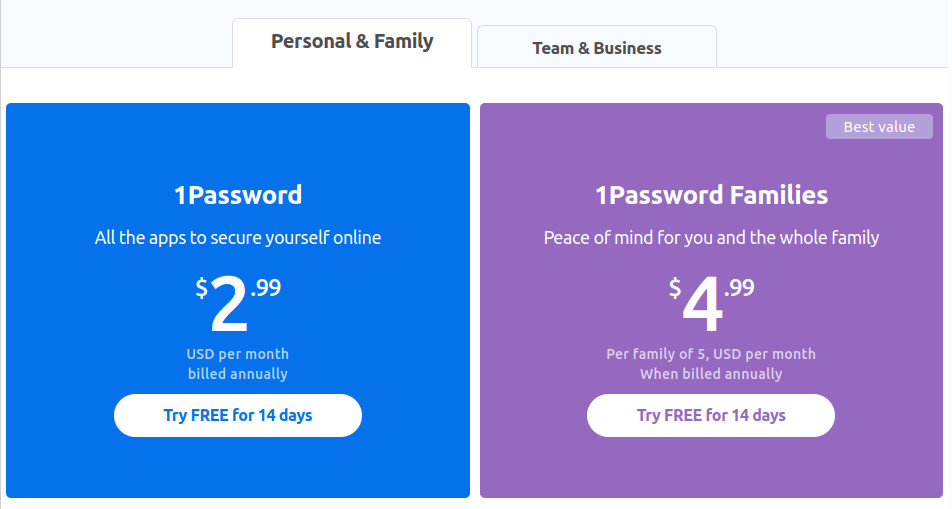Image resolution: width=952 pixels, height=509 pixels.
Task: Click 'Peace of mind for you' tagline
Action: [x=711, y=237]
